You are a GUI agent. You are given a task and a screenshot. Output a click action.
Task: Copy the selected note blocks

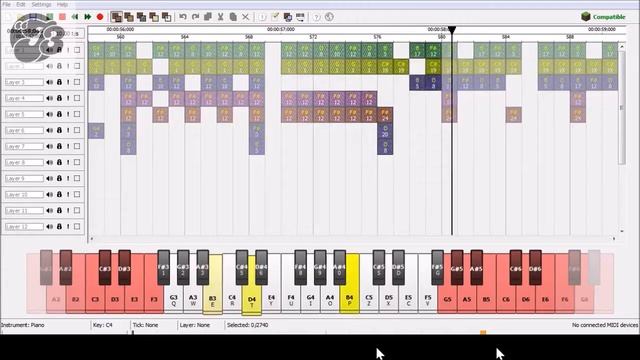pos(208,17)
